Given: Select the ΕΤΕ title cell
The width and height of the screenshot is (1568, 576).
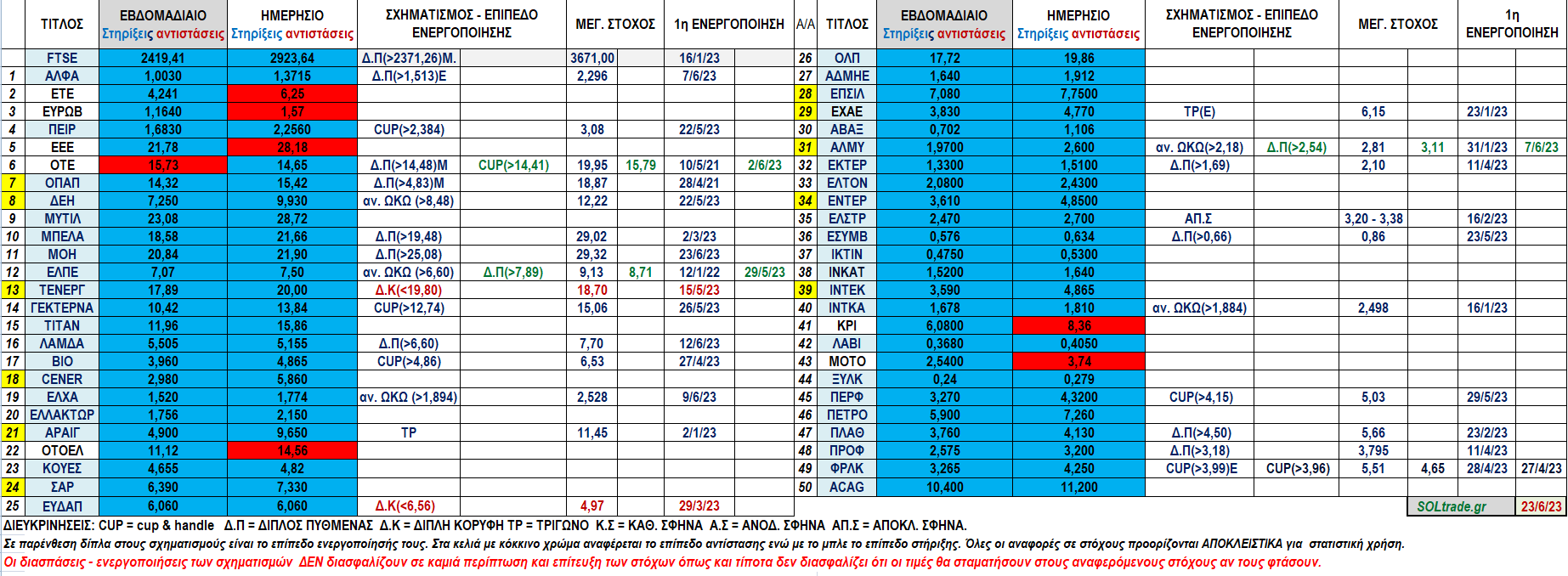Looking at the screenshot, I should (x=62, y=93).
